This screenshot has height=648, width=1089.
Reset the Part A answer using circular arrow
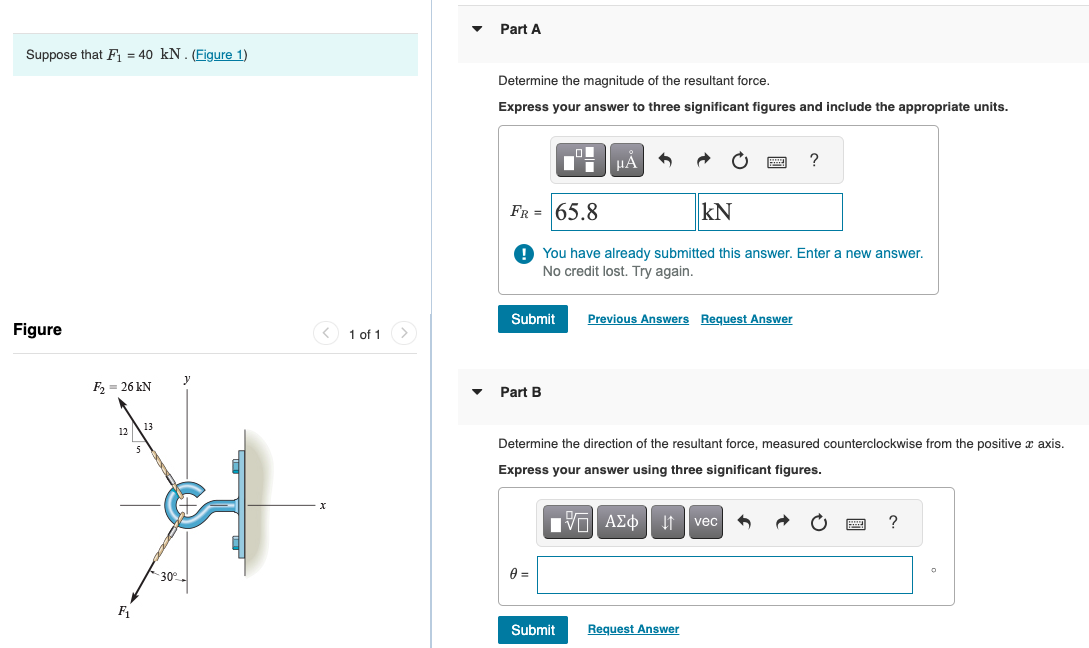pyautogui.click(x=740, y=160)
